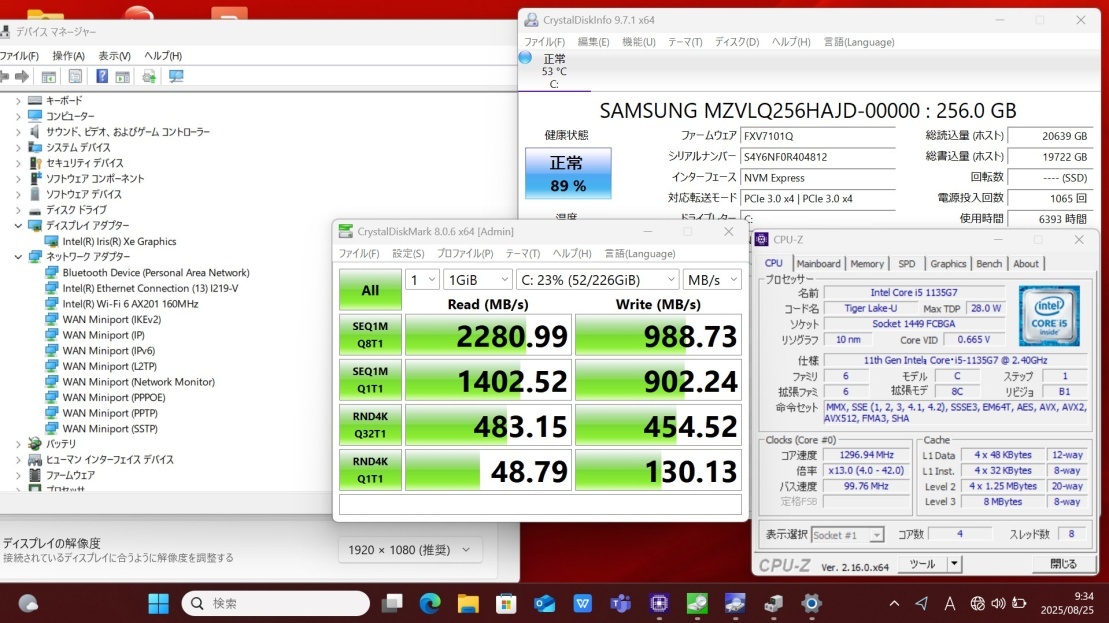
Task: Click the Settings gear icon on taskbar
Action: (811, 603)
